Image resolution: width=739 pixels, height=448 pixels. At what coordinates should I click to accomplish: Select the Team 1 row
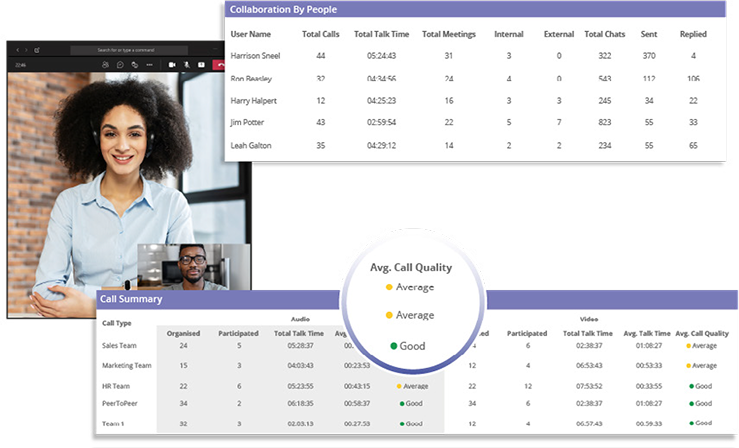(x=113, y=424)
